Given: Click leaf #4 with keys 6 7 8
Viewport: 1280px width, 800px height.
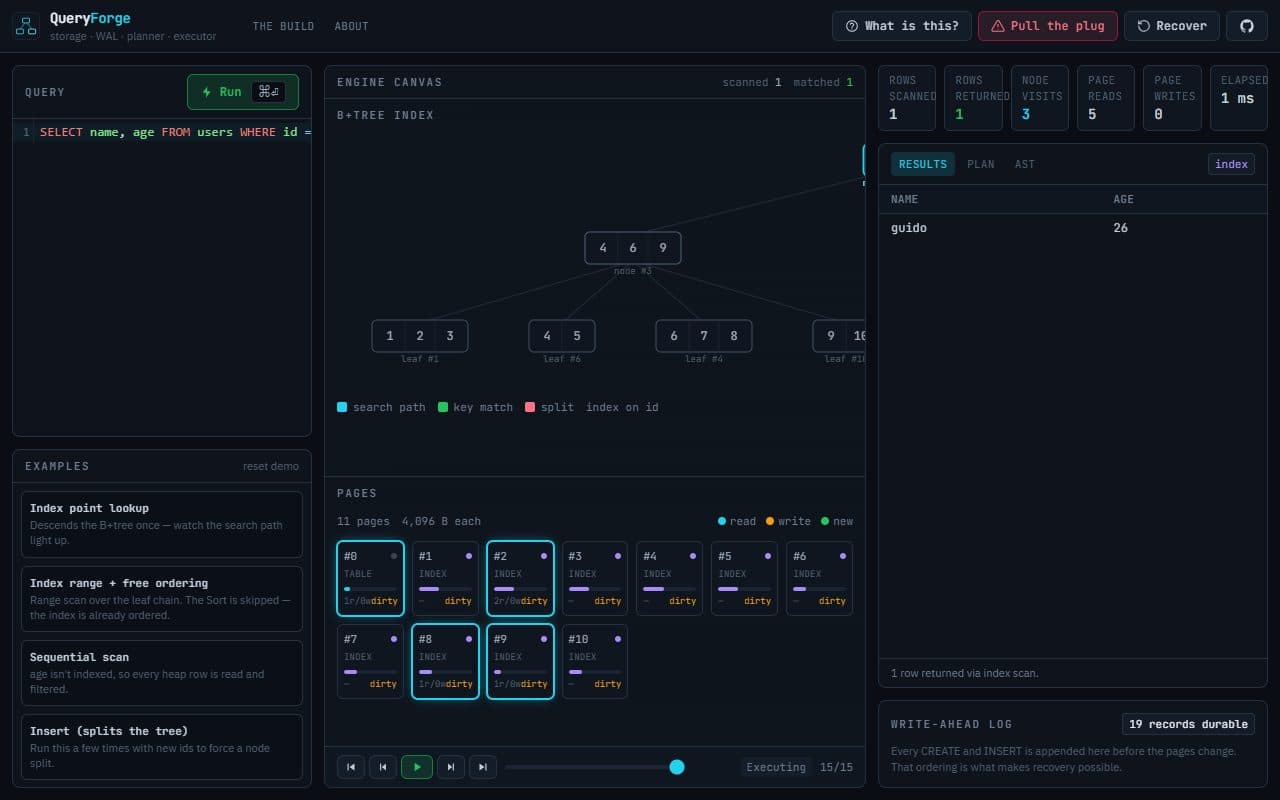Looking at the screenshot, I should pyautogui.click(x=704, y=336).
